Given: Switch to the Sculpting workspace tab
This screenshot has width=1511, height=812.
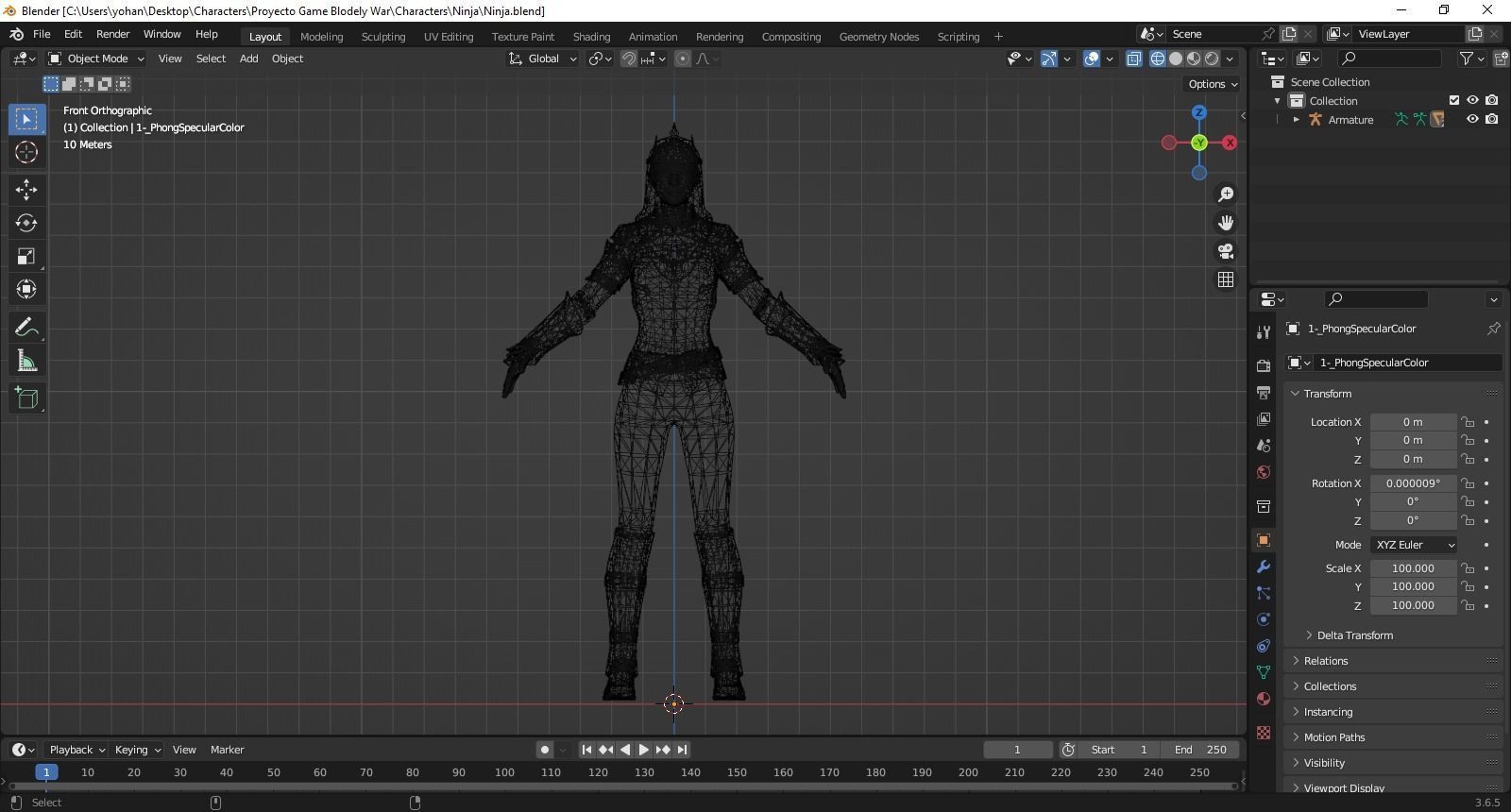Looking at the screenshot, I should coord(383,37).
